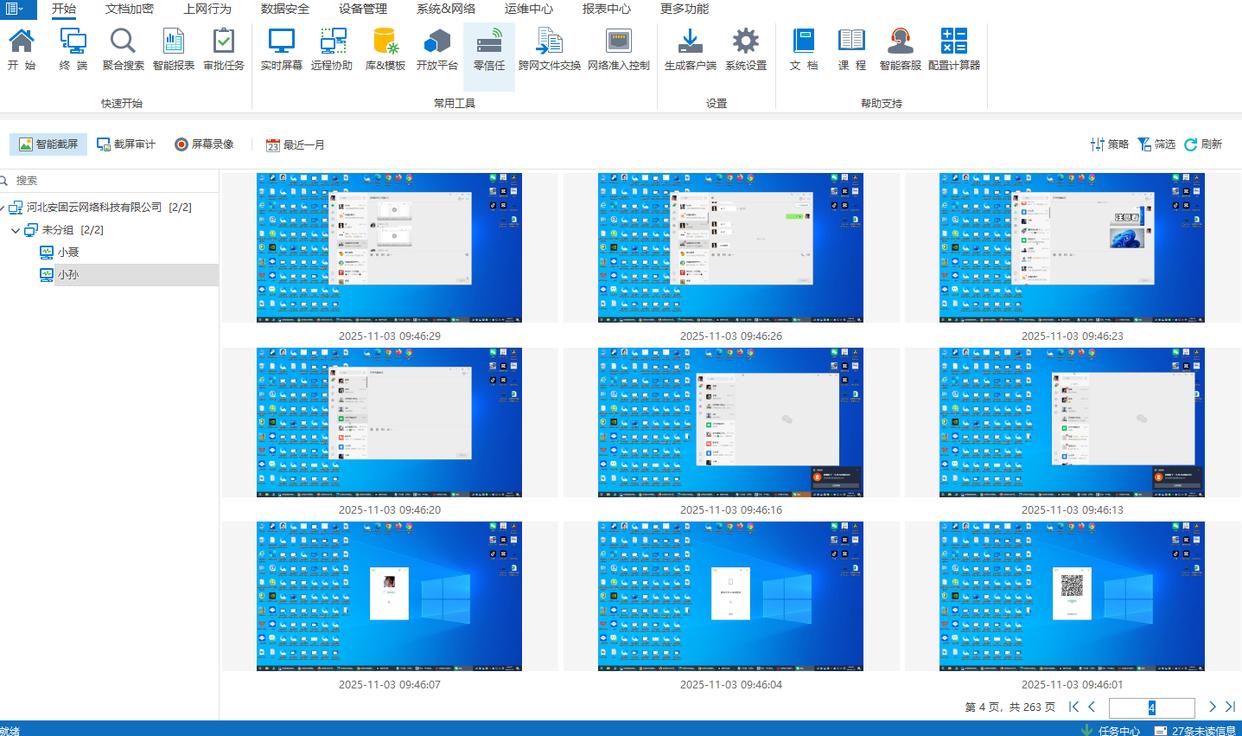Switch to 截屏审计 screenshot audit view

(126, 144)
